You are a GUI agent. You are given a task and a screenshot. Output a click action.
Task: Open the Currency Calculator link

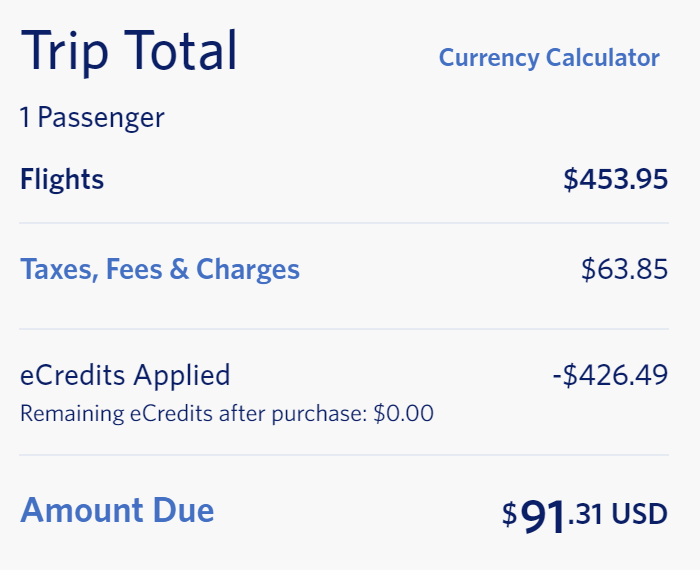(549, 58)
